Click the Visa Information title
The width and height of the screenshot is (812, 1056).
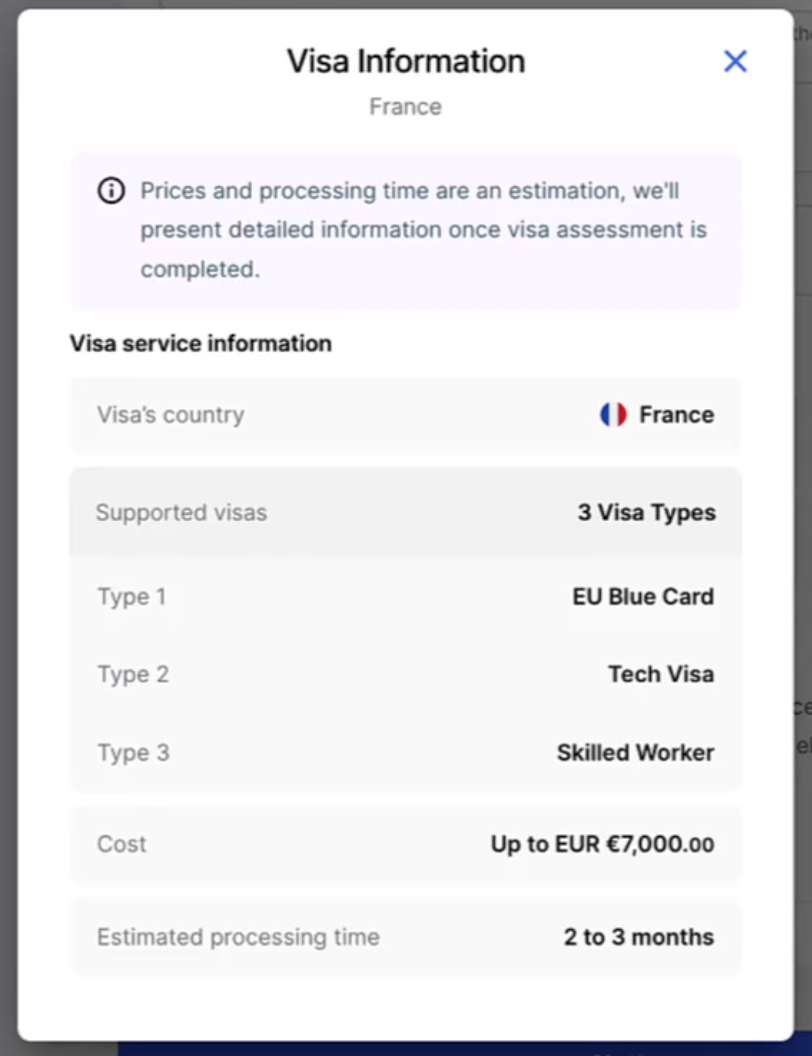[406, 61]
